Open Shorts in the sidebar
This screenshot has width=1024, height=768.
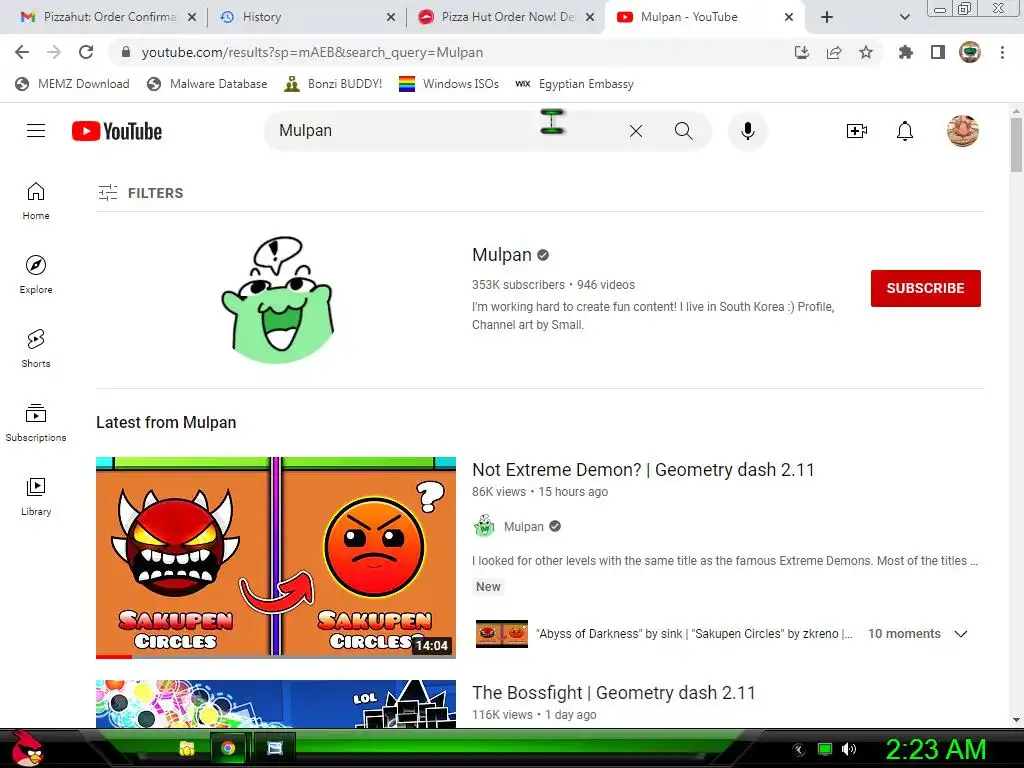click(36, 348)
